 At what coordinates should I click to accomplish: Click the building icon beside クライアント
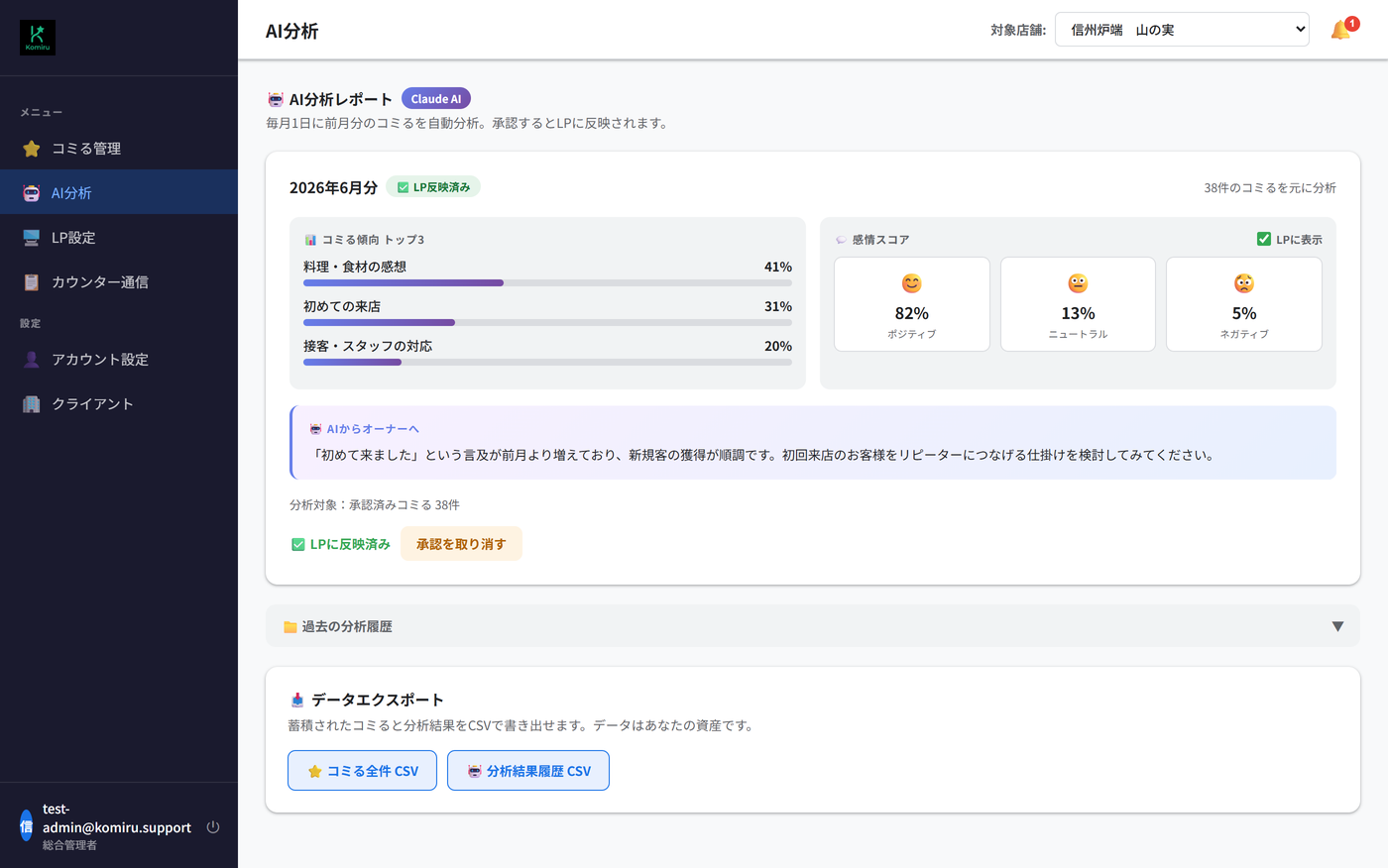[32, 404]
